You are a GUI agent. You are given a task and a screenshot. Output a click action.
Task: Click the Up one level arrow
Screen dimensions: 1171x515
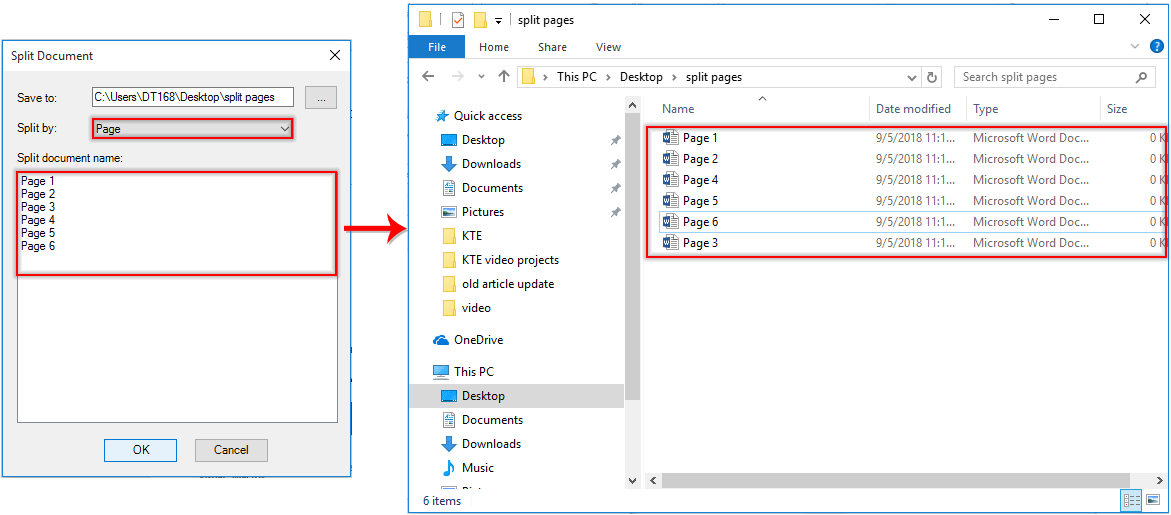[x=503, y=76]
